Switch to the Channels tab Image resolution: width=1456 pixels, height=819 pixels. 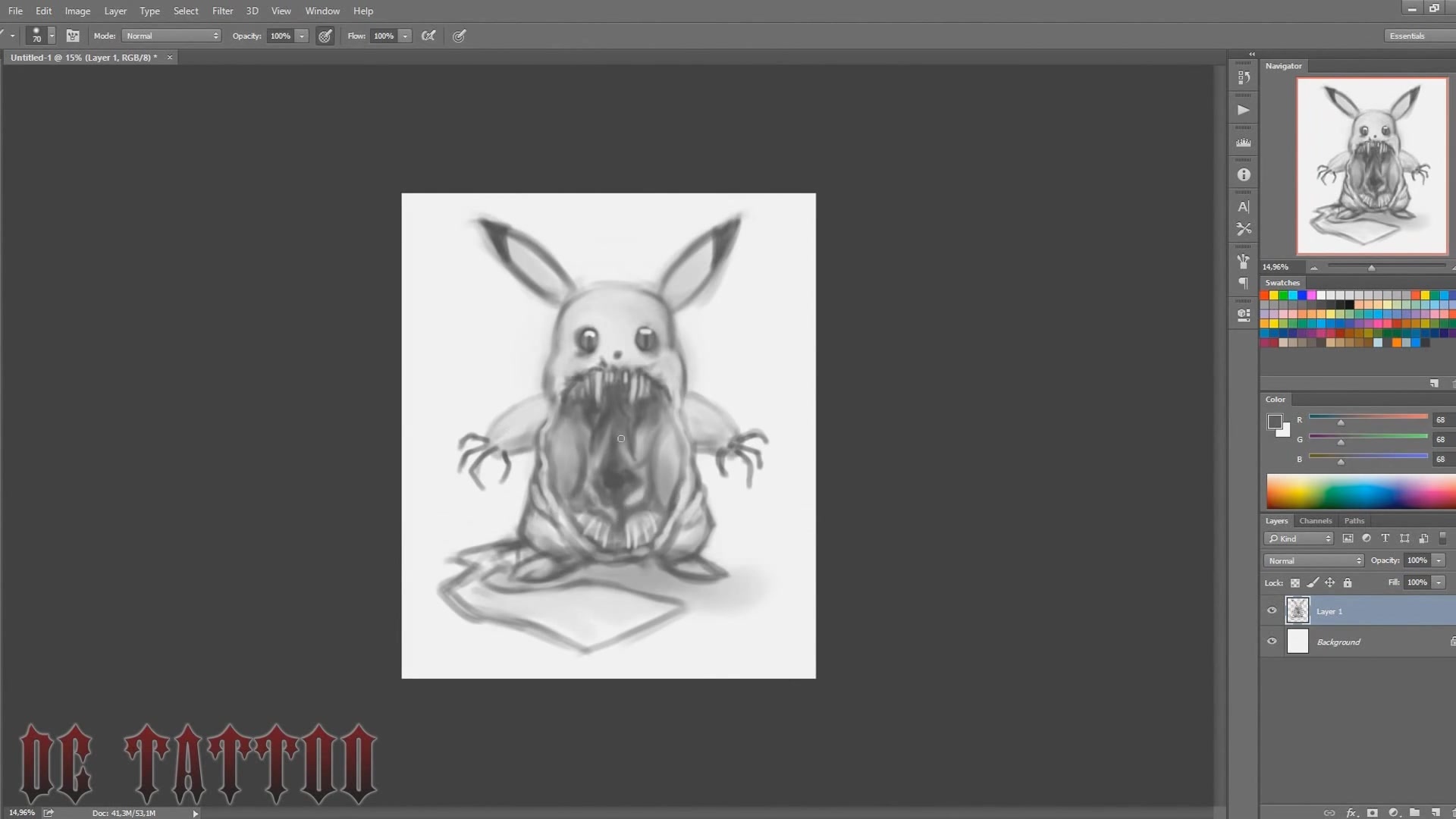(x=1315, y=521)
